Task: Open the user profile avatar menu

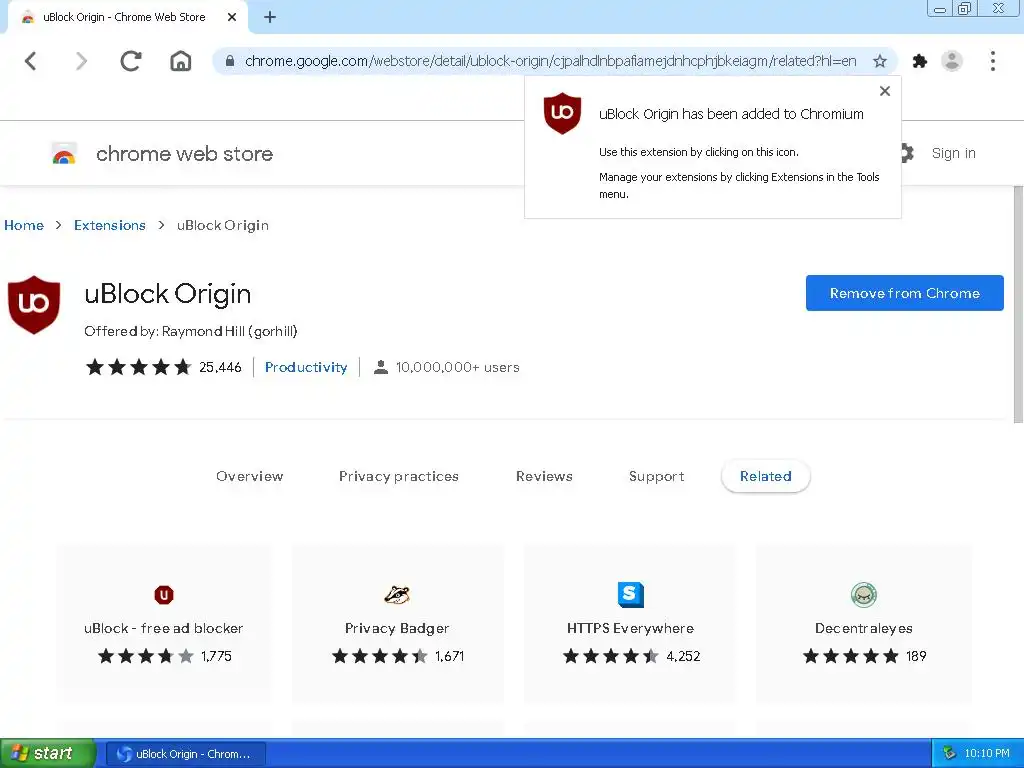Action: click(952, 61)
